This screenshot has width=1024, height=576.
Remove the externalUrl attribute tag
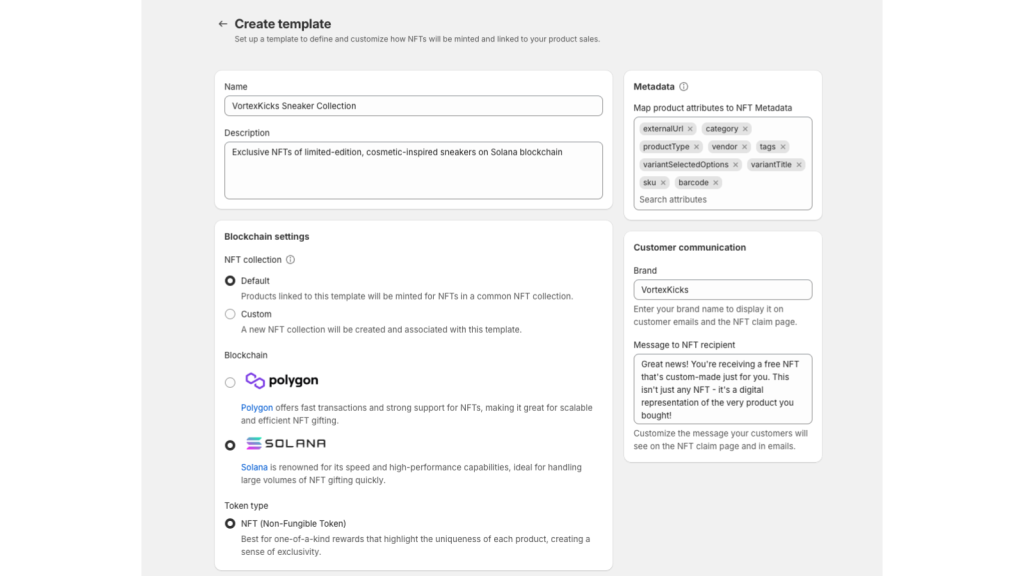690,129
